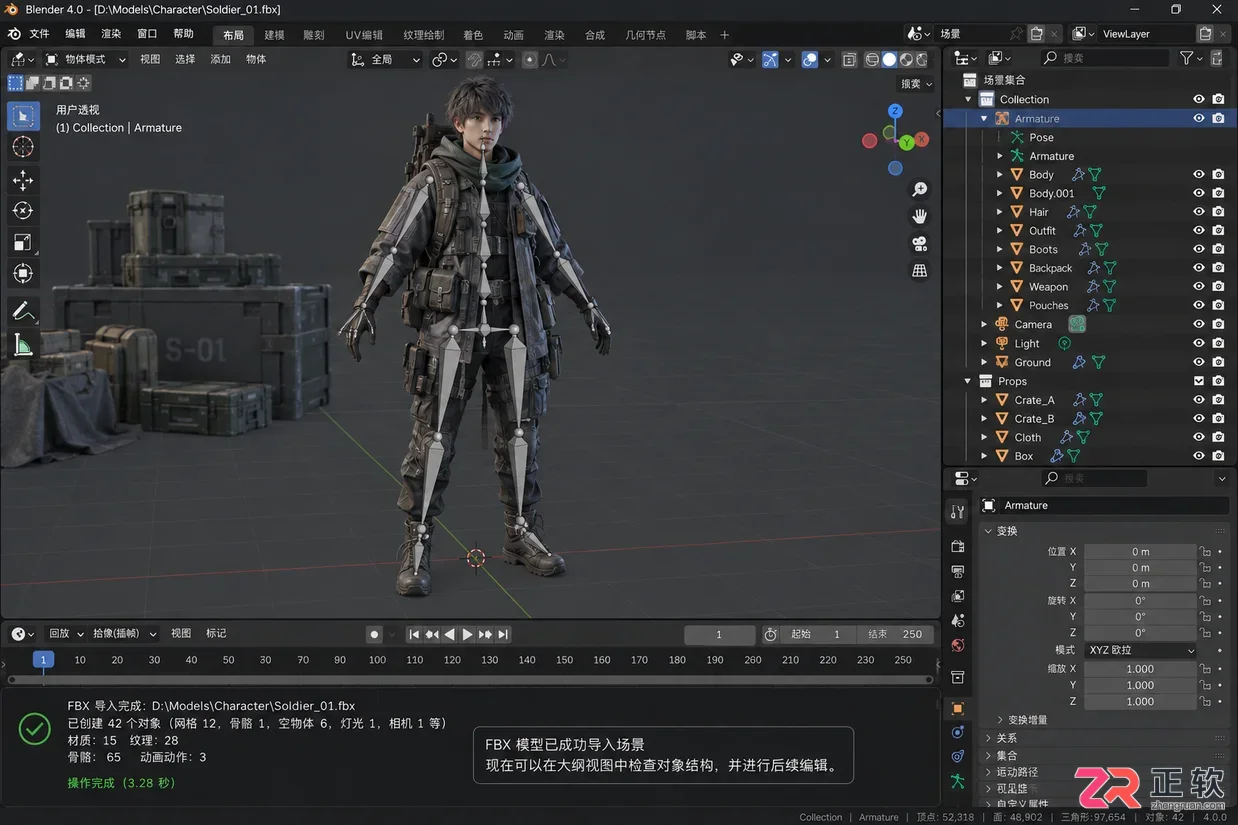Viewport: 1238px width, 825px height.
Task: Open the XYZ Euler rotation mode dropdown
Action: tap(1140, 650)
